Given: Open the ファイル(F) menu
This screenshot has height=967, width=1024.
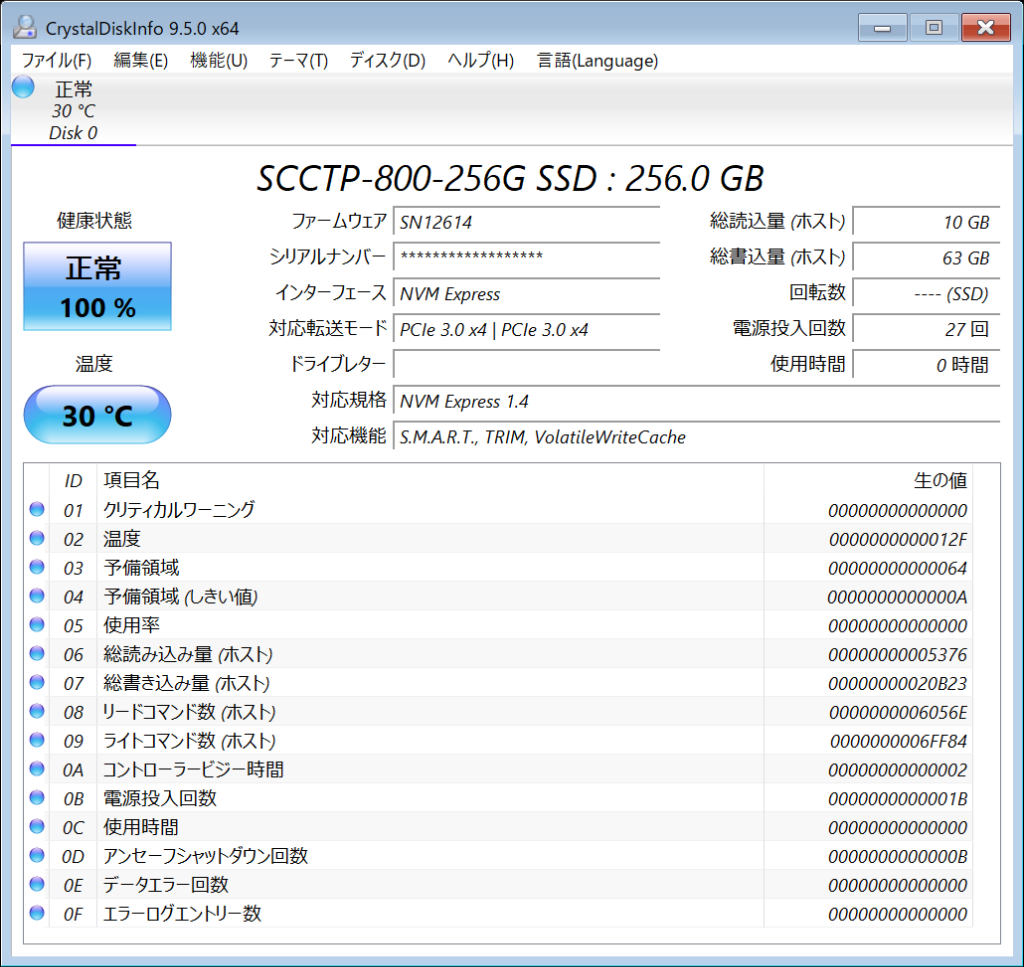Looking at the screenshot, I should point(57,61).
